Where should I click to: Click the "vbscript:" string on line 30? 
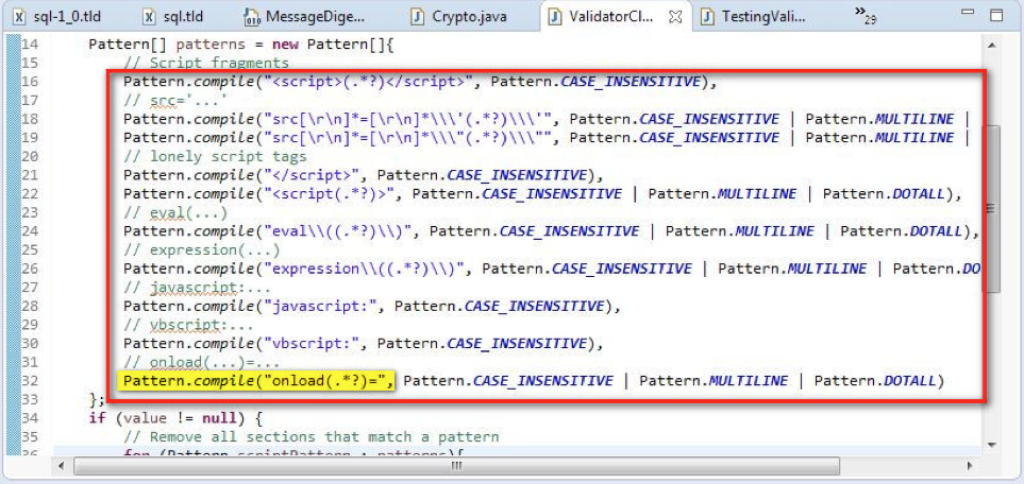pos(313,344)
